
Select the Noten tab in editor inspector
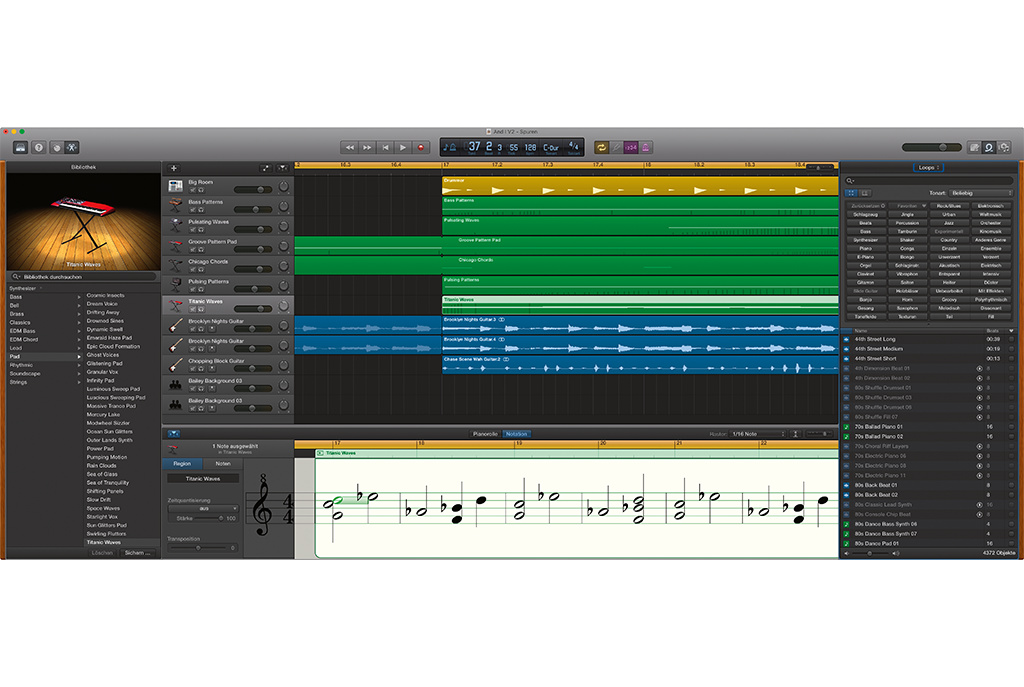click(x=223, y=464)
